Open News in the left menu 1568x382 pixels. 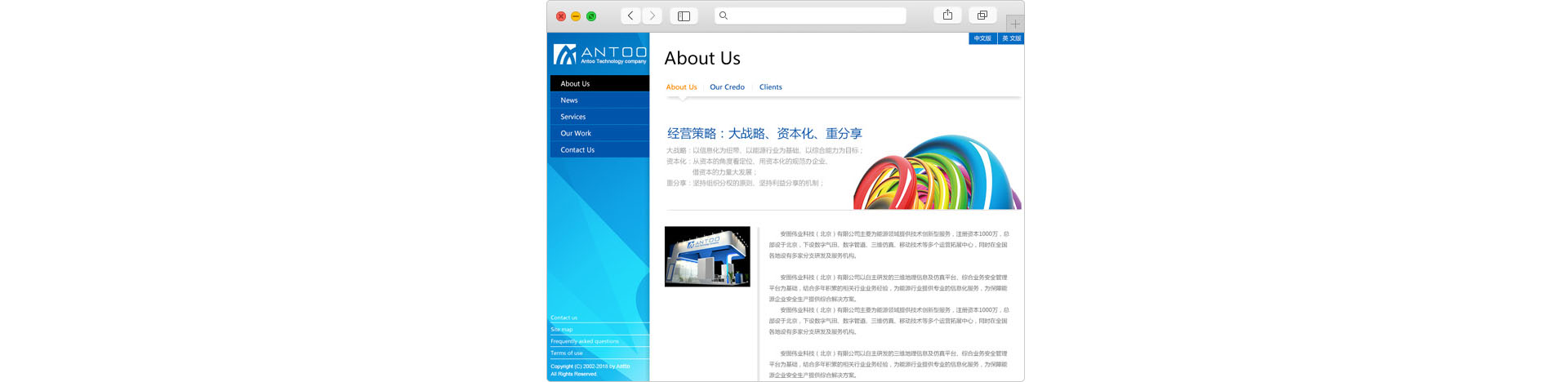coord(599,100)
